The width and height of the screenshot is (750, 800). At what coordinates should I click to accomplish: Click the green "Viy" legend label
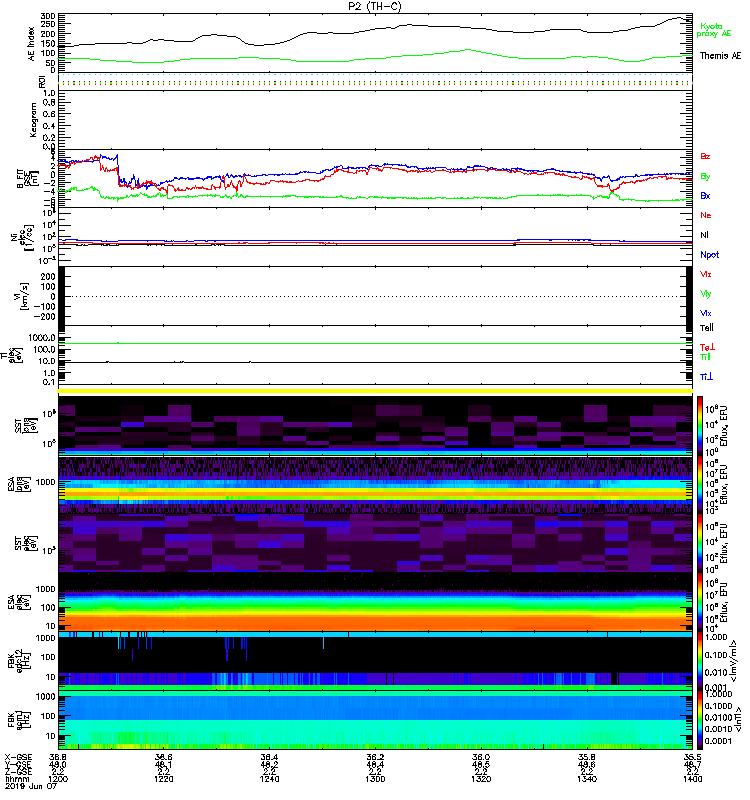[705, 294]
